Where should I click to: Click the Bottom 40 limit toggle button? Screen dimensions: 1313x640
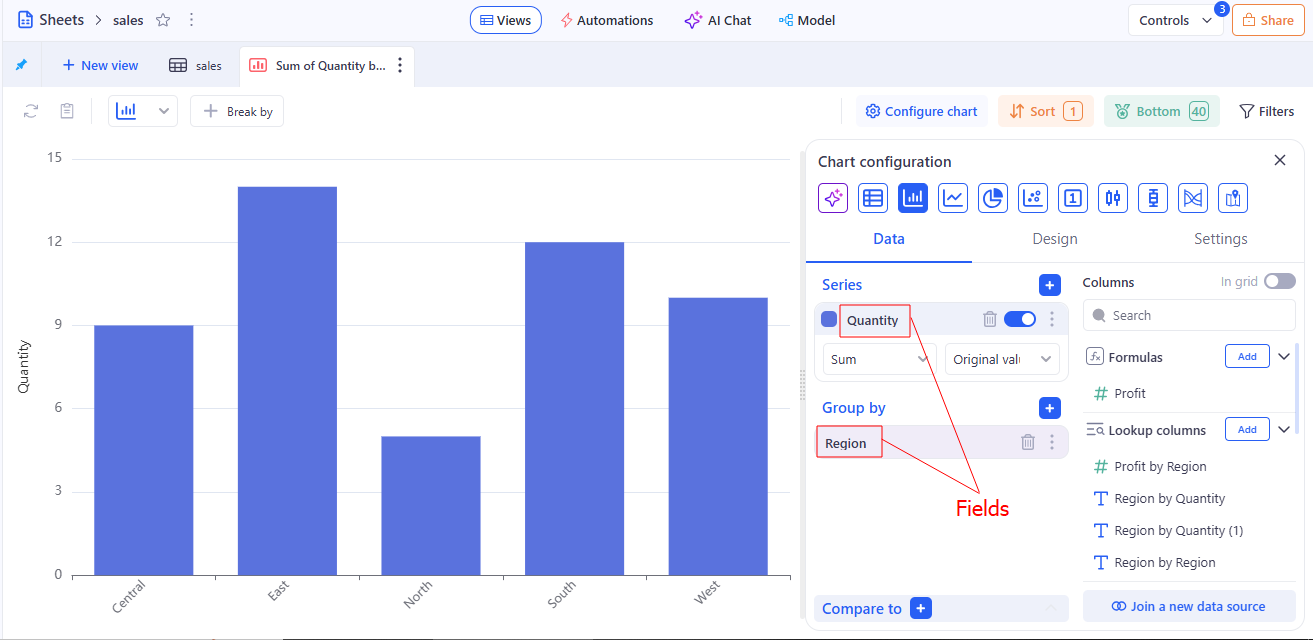tap(1161, 111)
